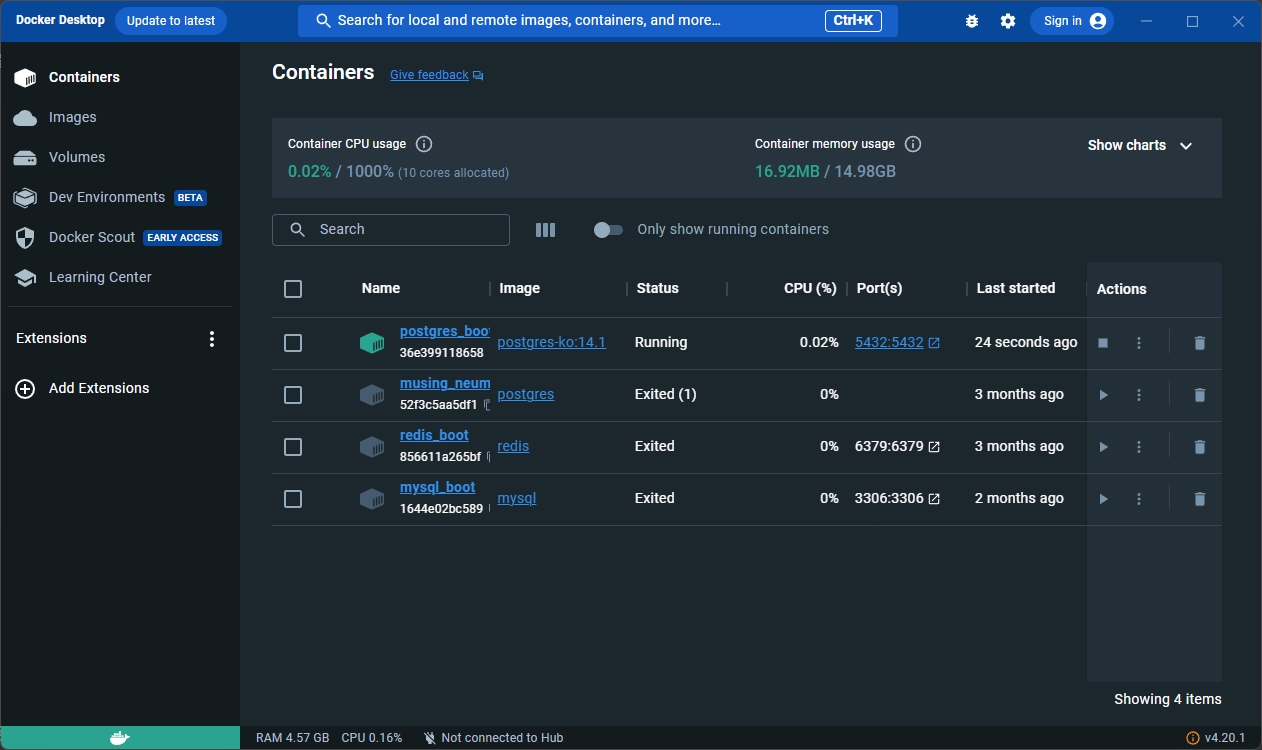Click the Not connected to Hub status
This screenshot has height=750, width=1262.
tap(493, 738)
